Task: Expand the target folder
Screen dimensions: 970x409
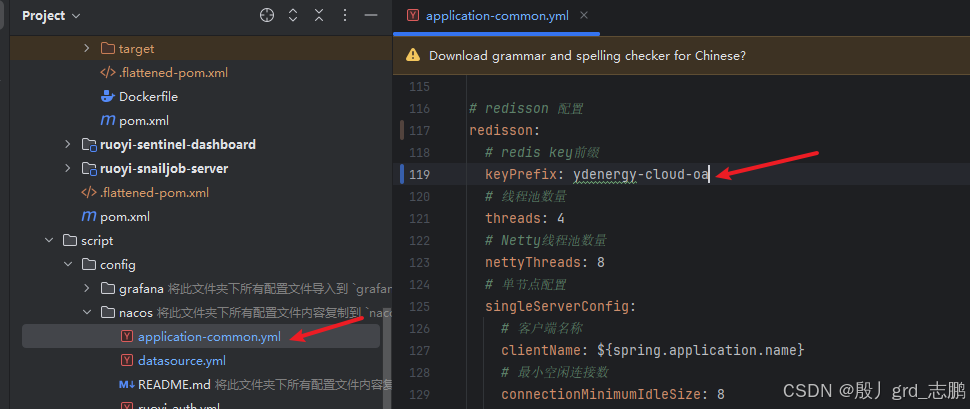Action: point(87,48)
